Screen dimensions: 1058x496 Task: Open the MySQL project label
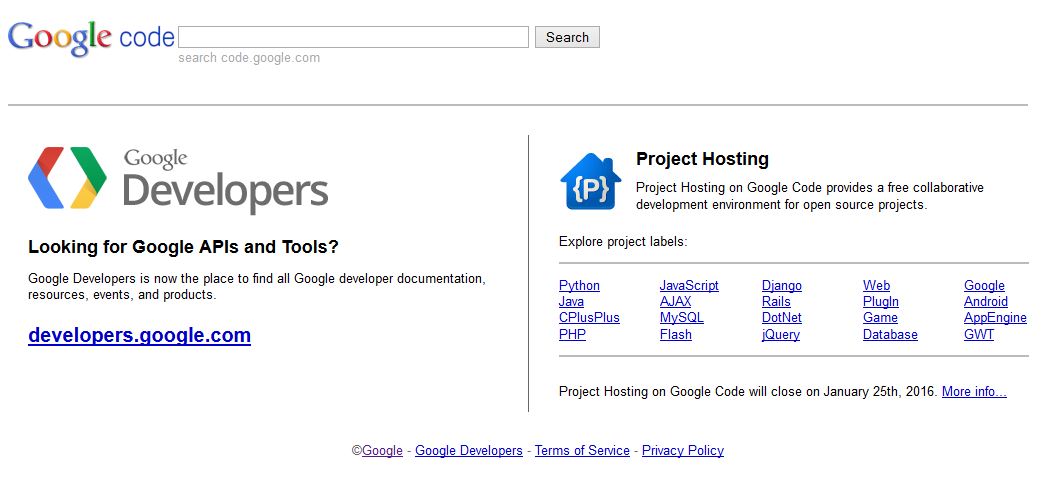pyautogui.click(x=682, y=318)
